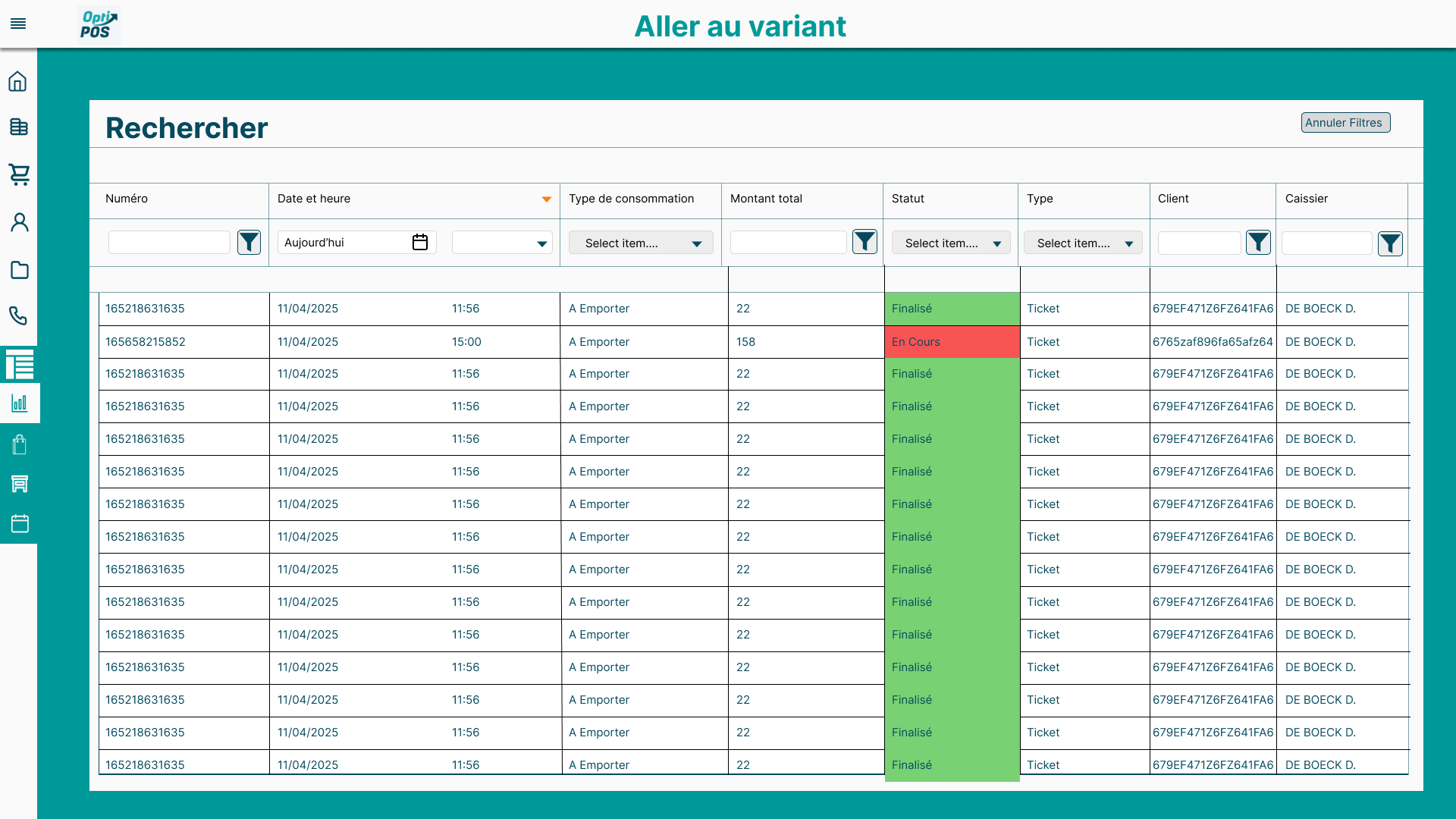Select the list view sidebar icon

pyautogui.click(x=20, y=365)
